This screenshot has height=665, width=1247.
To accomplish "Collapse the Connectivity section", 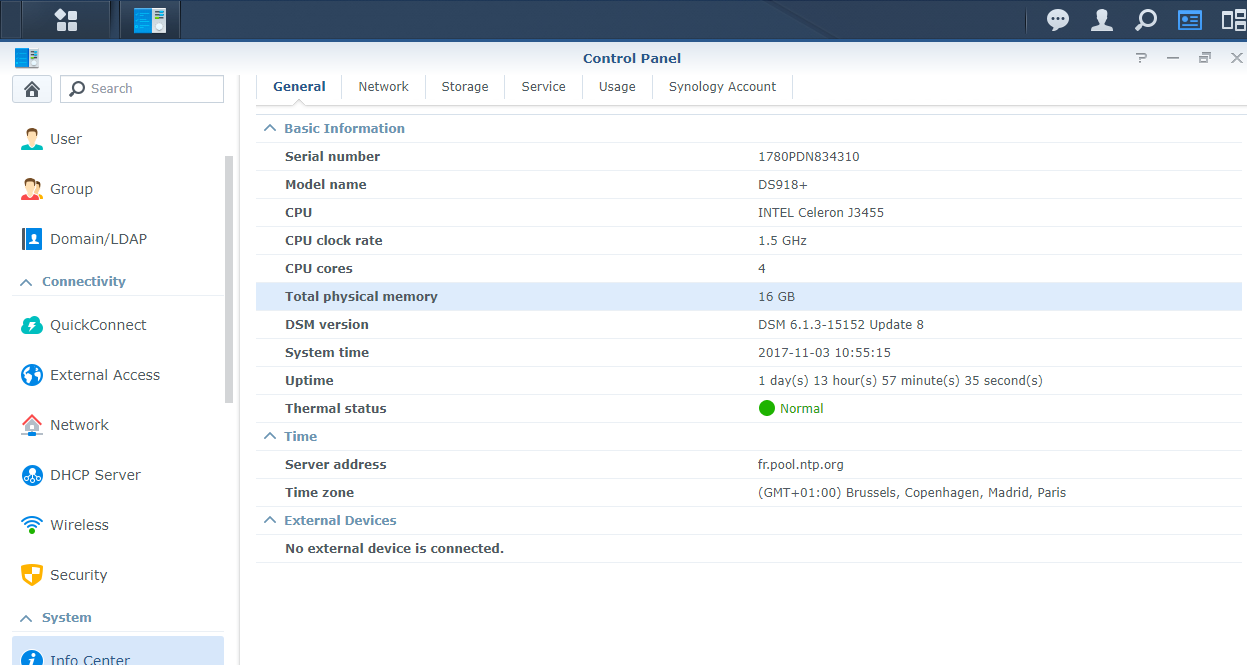I will tap(27, 282).
